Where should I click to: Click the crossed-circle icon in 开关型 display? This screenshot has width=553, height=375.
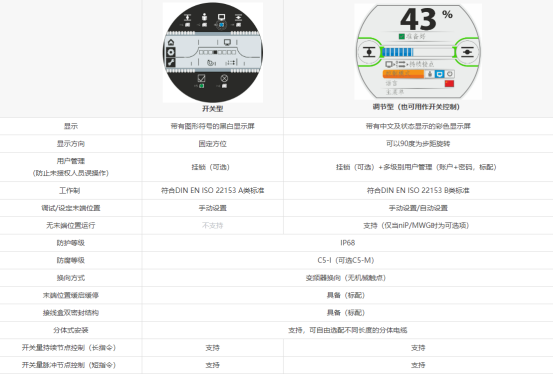pos(224,78)
